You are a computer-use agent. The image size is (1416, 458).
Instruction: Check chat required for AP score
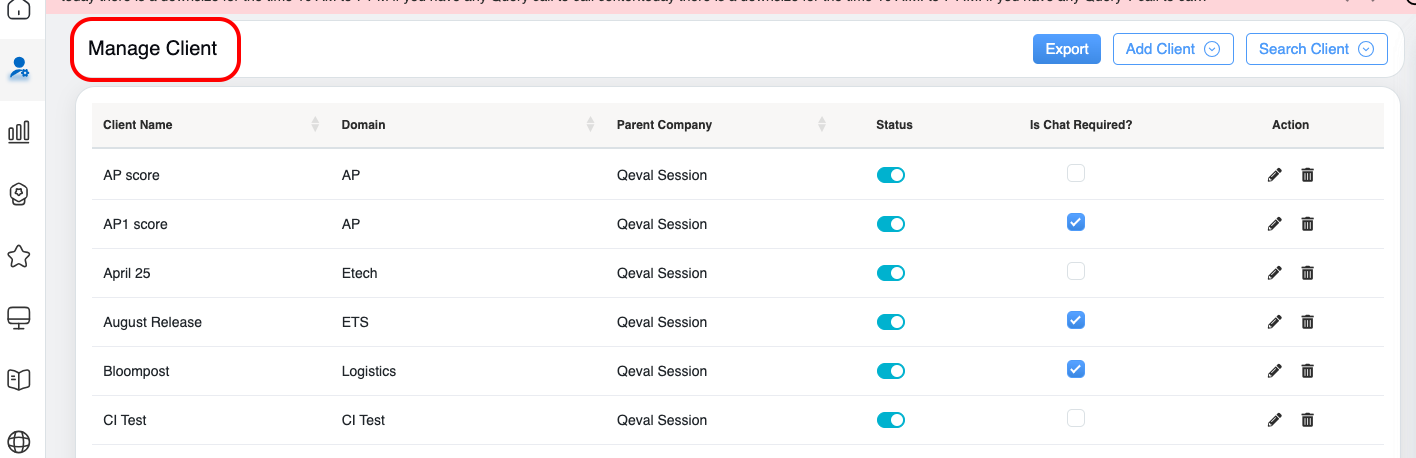coord(1076,174)
